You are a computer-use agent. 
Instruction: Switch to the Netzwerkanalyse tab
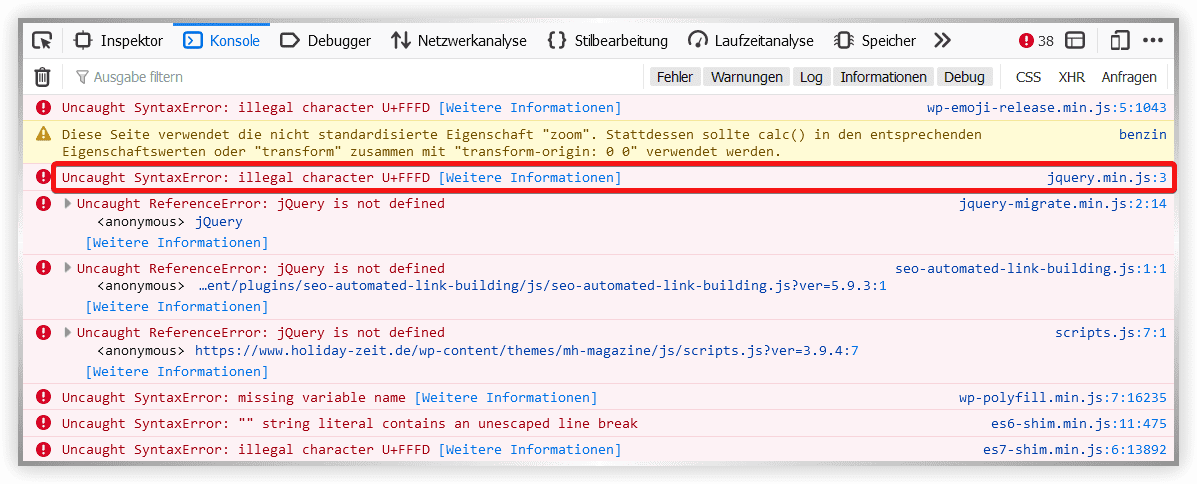459,41
